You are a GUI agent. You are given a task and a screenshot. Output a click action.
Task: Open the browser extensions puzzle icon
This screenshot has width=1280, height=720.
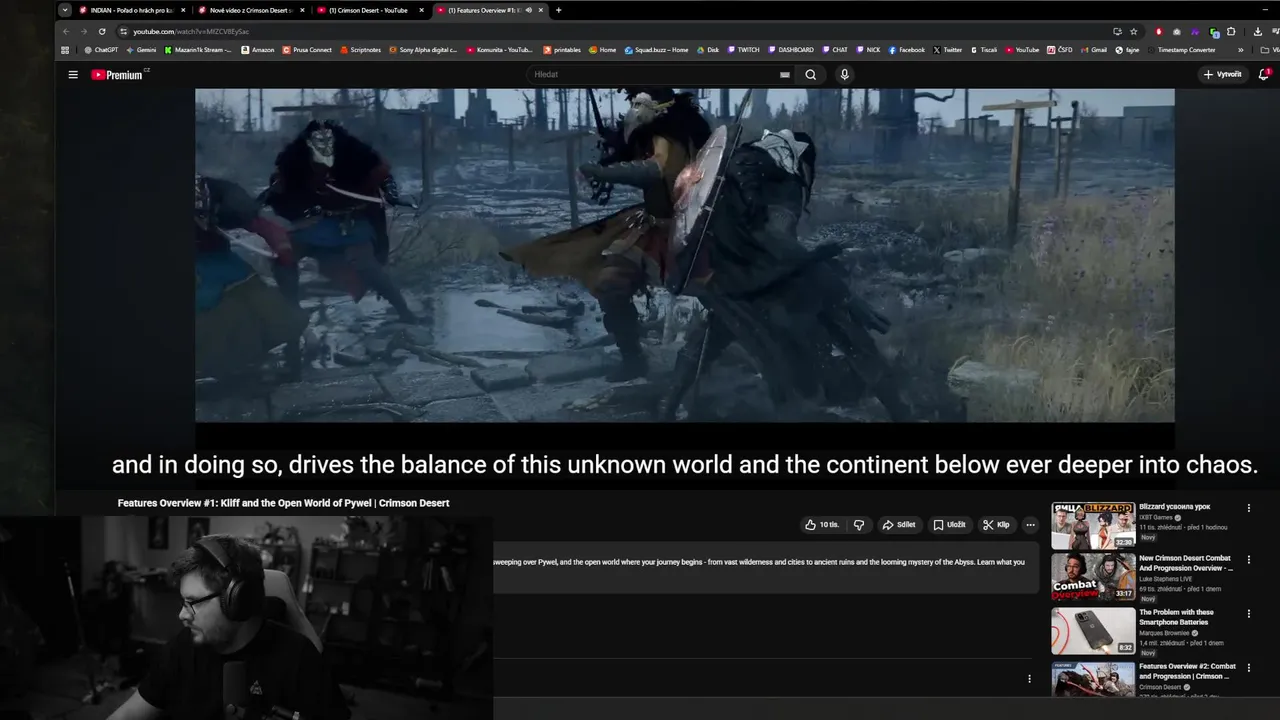(x=1231, y=31)
